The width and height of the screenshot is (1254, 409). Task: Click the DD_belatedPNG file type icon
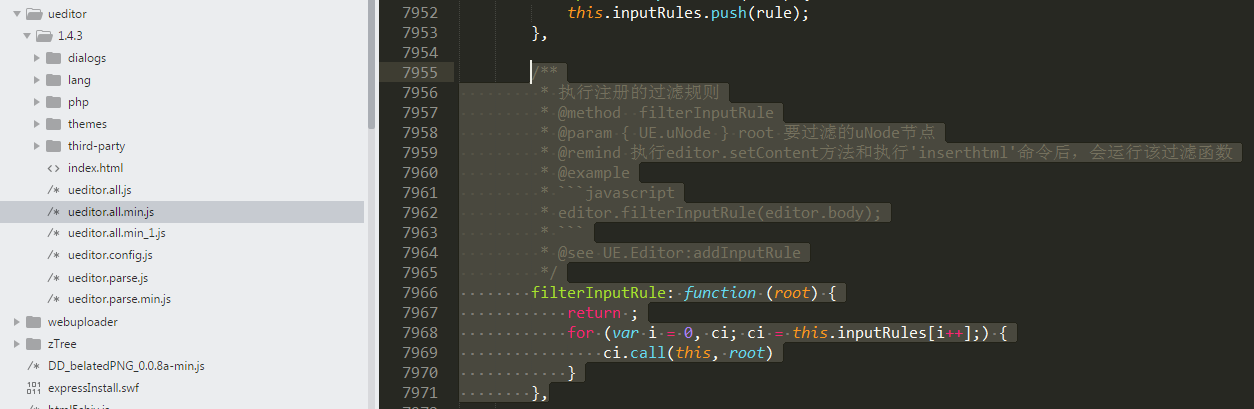[33, 366]
